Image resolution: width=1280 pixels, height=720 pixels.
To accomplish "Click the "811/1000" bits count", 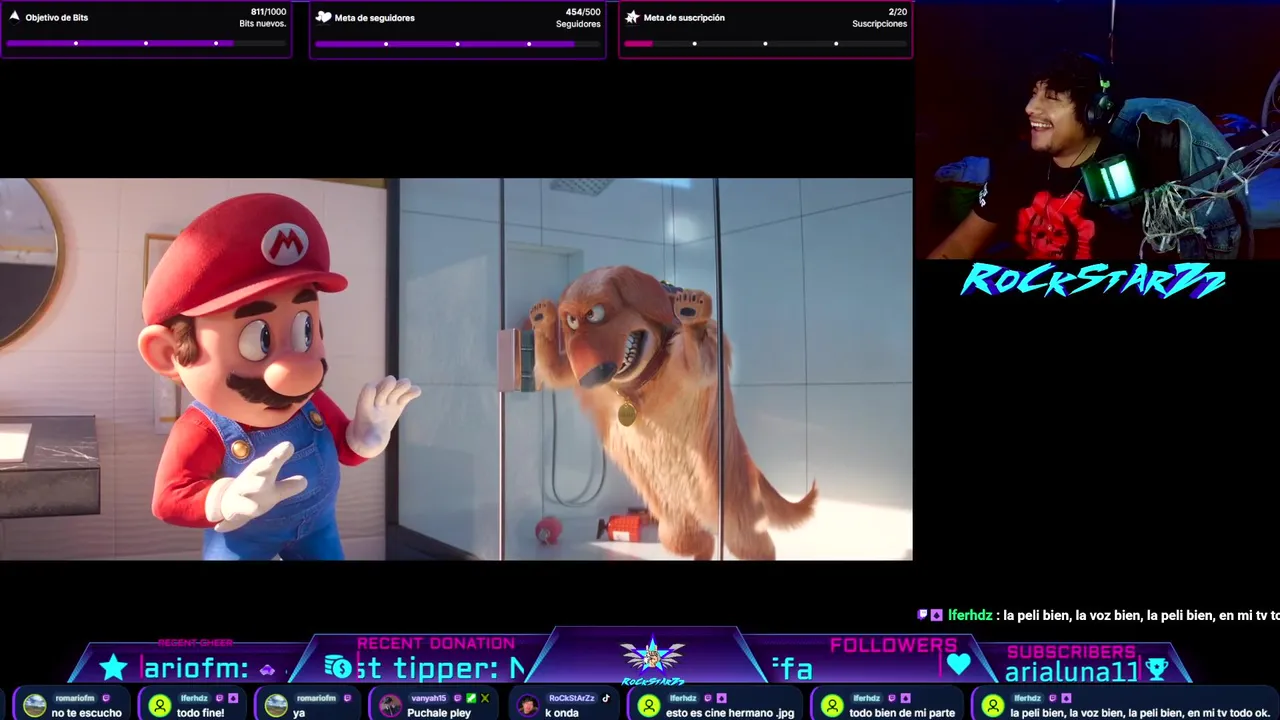I will 268,12.
